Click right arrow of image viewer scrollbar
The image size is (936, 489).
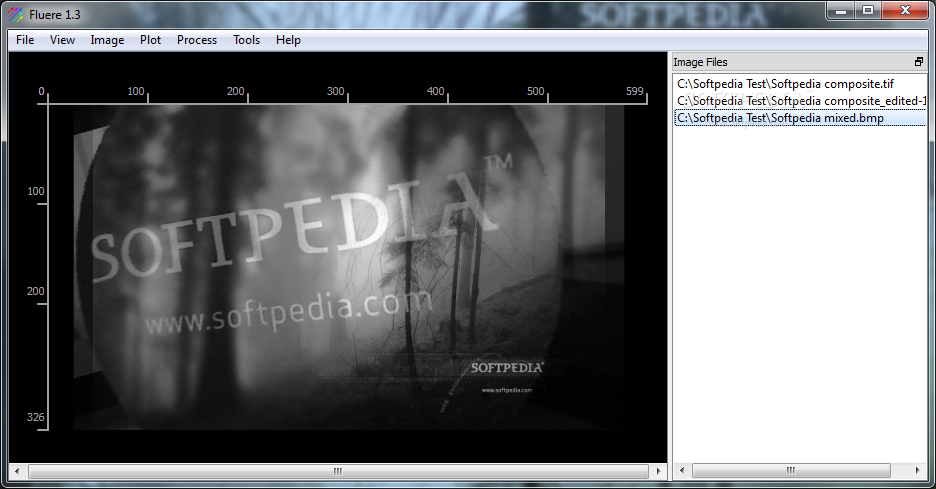(x=658, y=471)
